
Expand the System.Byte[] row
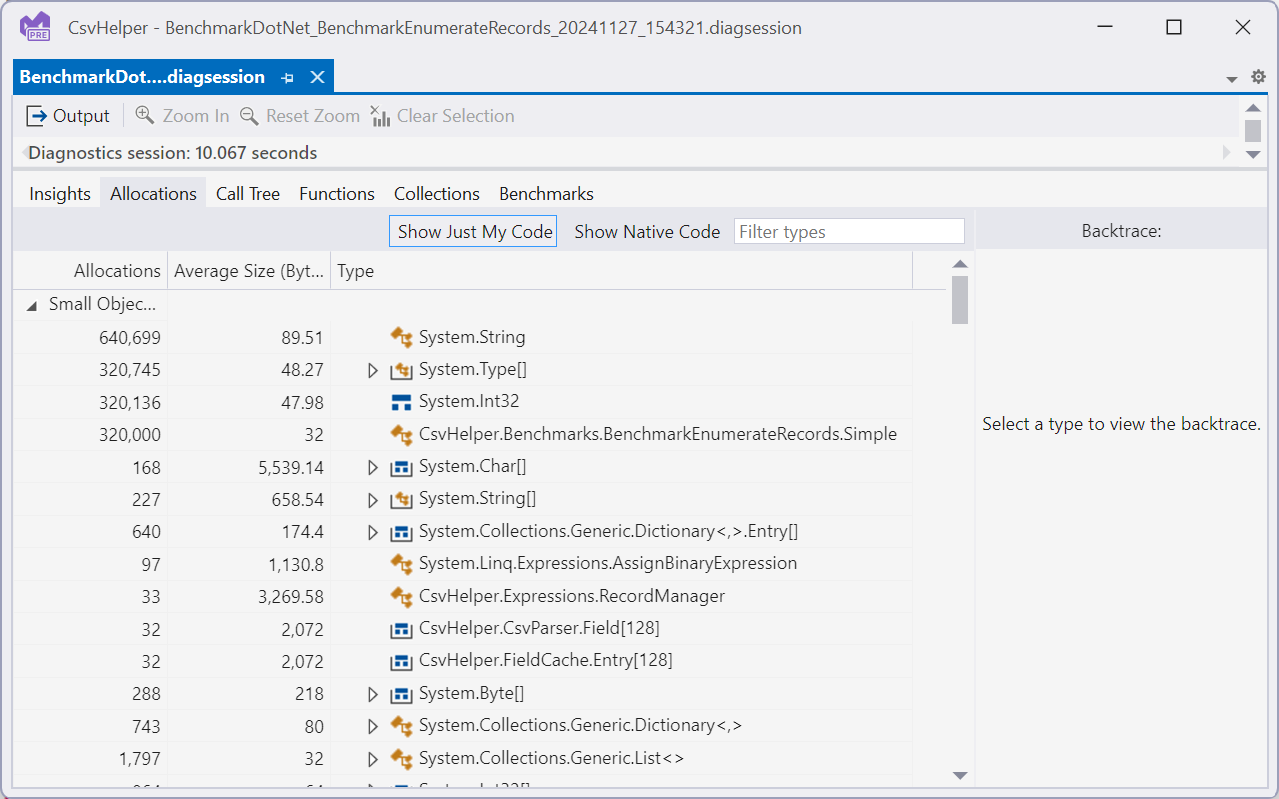point(373,694)
